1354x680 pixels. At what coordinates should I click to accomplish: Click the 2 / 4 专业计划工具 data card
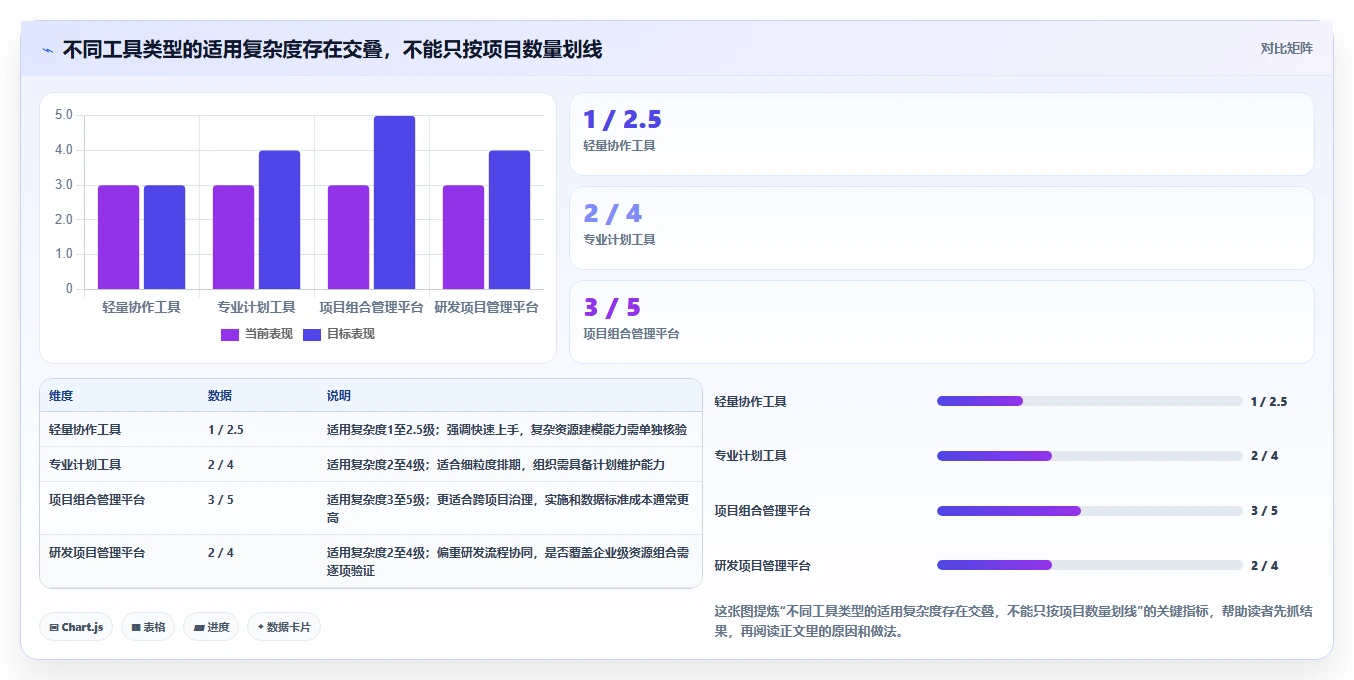tap(941, 228)
